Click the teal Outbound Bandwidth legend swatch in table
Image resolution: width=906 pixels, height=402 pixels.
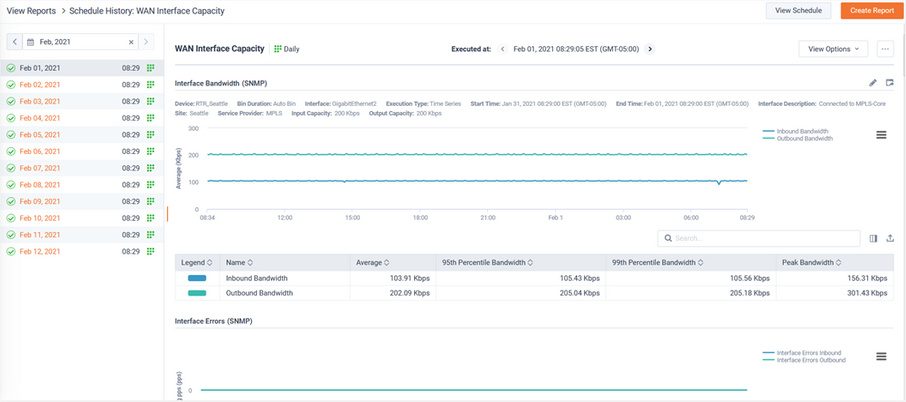coord(197,293)
